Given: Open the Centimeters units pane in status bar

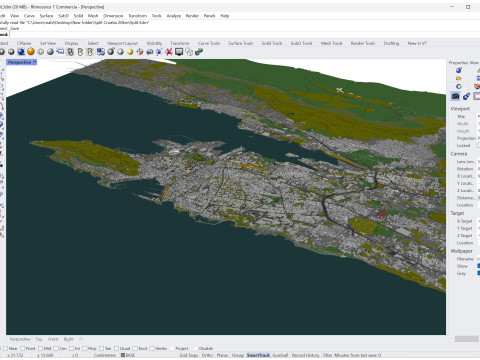Looking at the screenshot, I should coord(105,355).
